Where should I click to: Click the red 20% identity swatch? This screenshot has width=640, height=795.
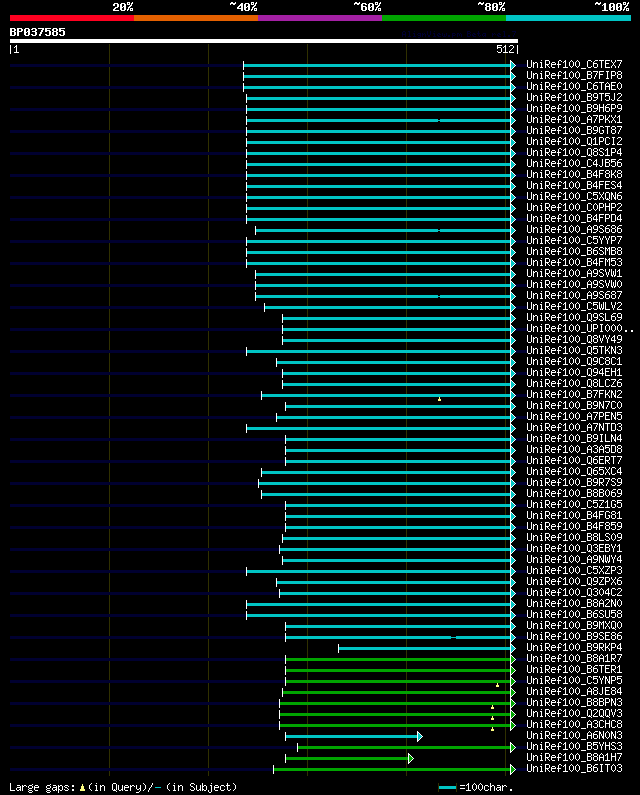click(x=72, y=18)
